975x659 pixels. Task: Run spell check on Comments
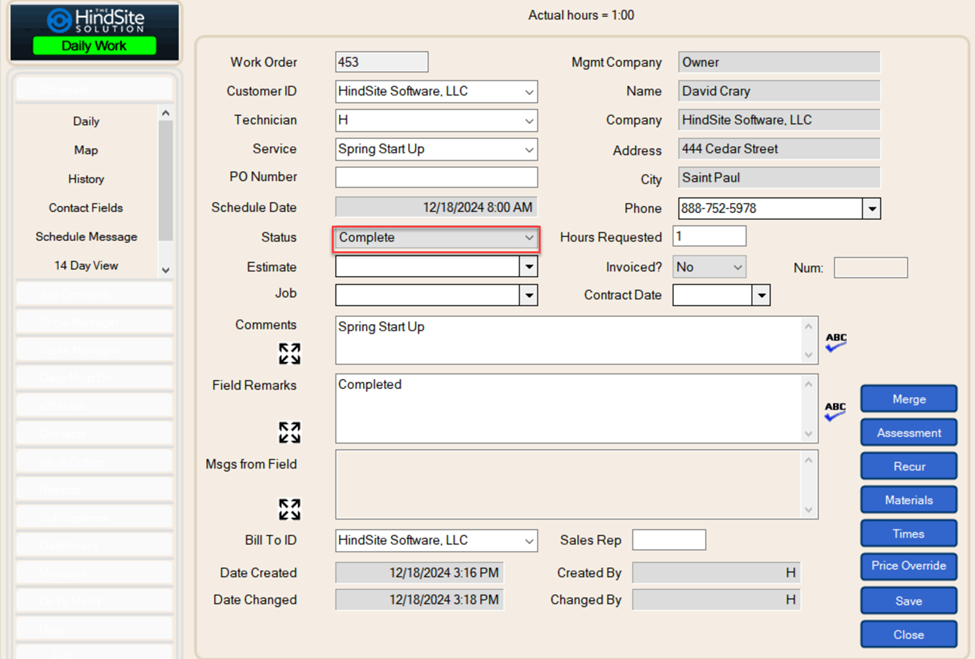point(835,341)
